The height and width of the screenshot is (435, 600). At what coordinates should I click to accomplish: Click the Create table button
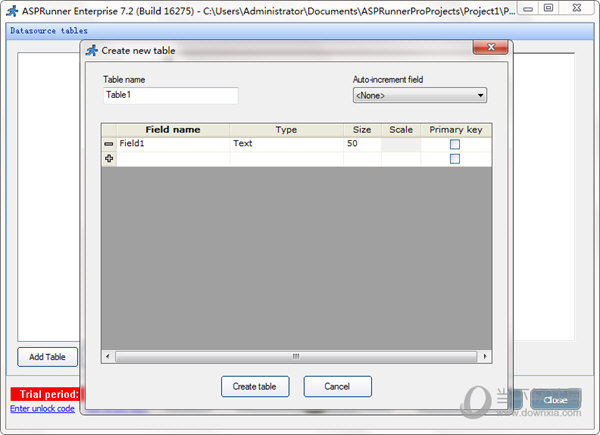[255, 386]
